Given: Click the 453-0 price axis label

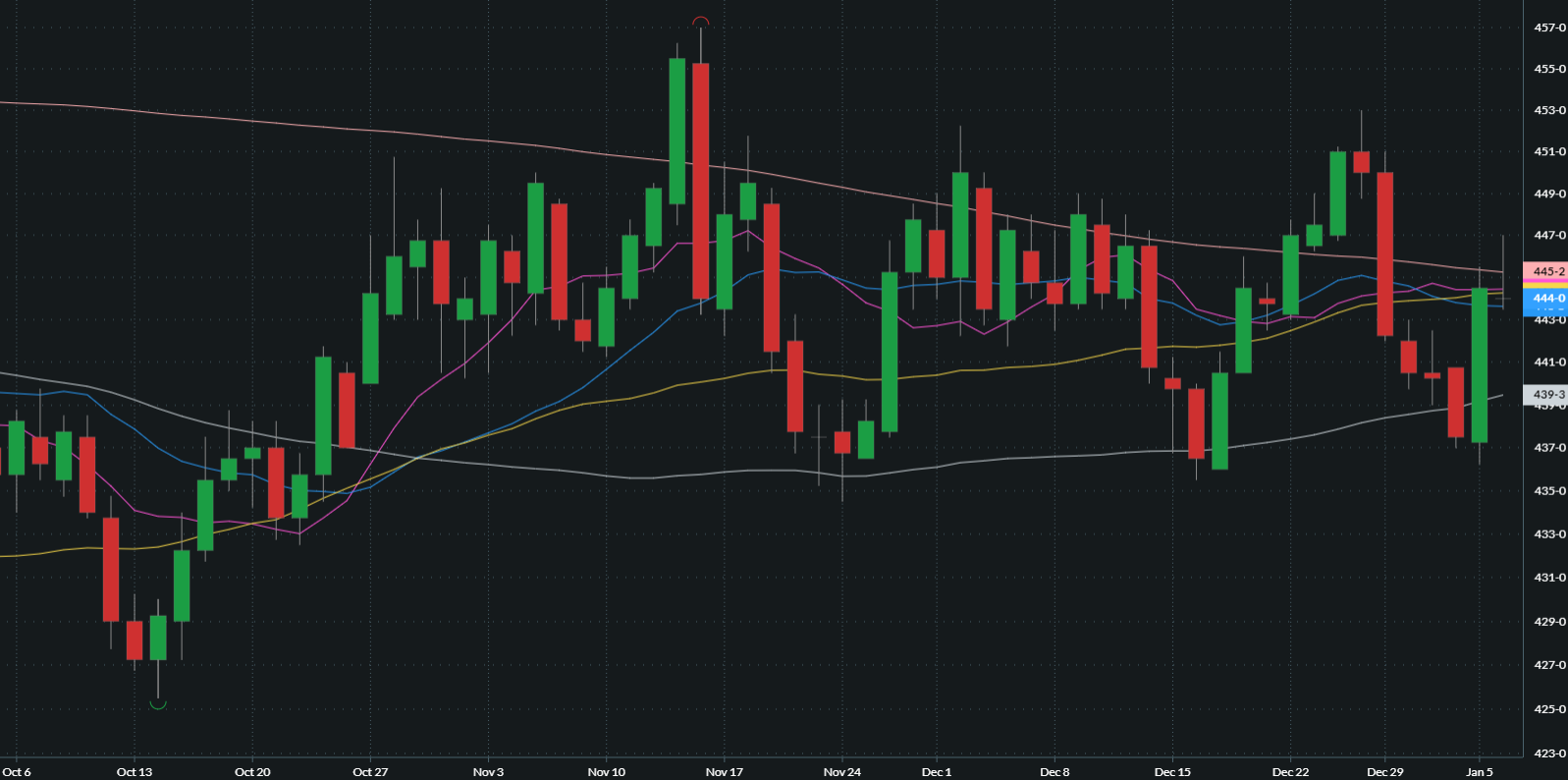Looking at the screenshot, I should [x=1550, y=110].
